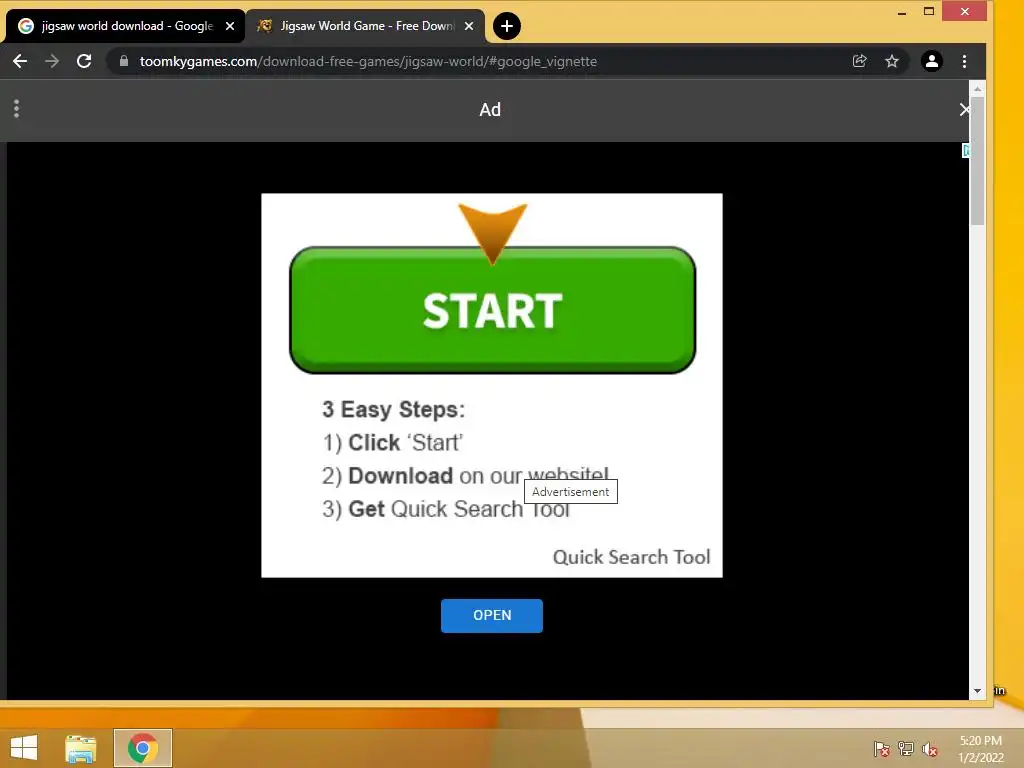Viewport: 1024px width, 768px height.
Task: Click the scroll up arrow on scrollbar
Action: [x=977, y=88]
